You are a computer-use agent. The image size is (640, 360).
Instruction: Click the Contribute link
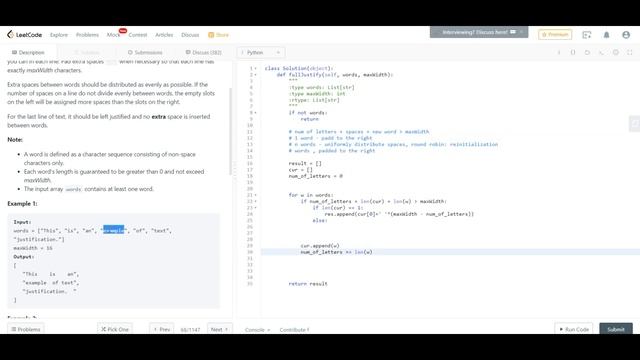[294, 330]
